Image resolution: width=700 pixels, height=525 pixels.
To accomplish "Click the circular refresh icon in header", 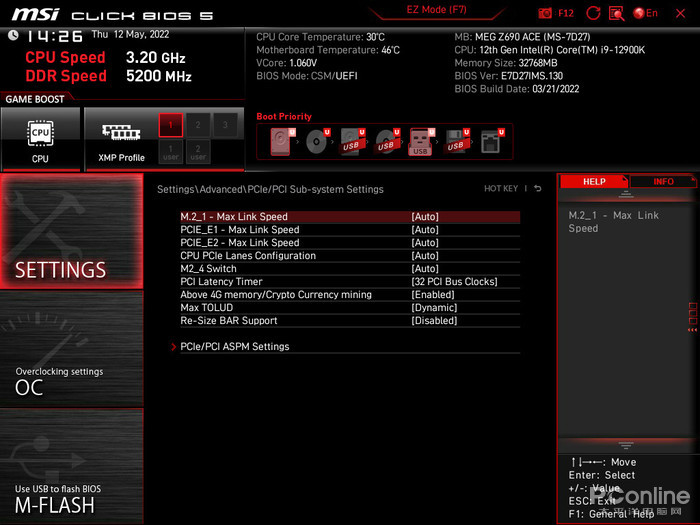I will pyautogui.click(x=593, y=13).
